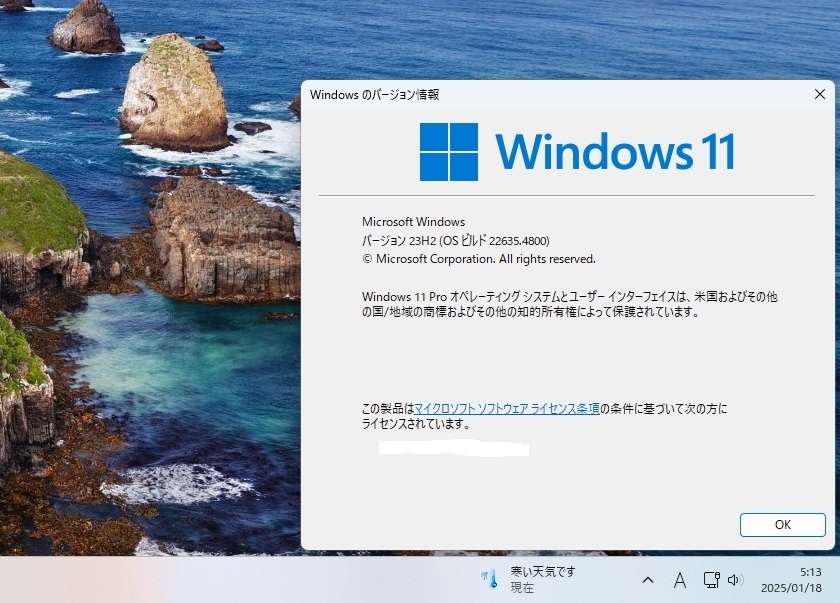Screen dimensions: 840x603
Task: Click the dialog title Windows のバージョン情報
Action: pyautogui.click(x=374, y=95)
